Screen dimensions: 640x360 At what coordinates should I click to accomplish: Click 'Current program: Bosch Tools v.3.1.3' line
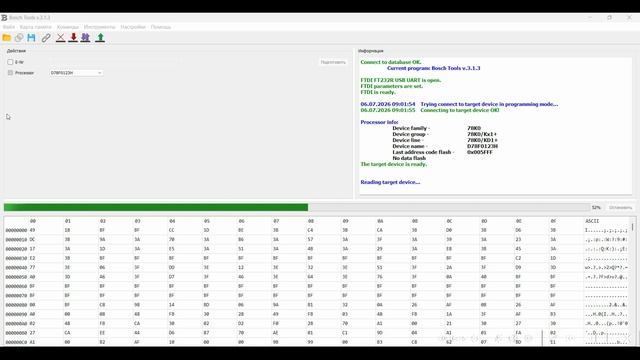[x=433, y=68]
